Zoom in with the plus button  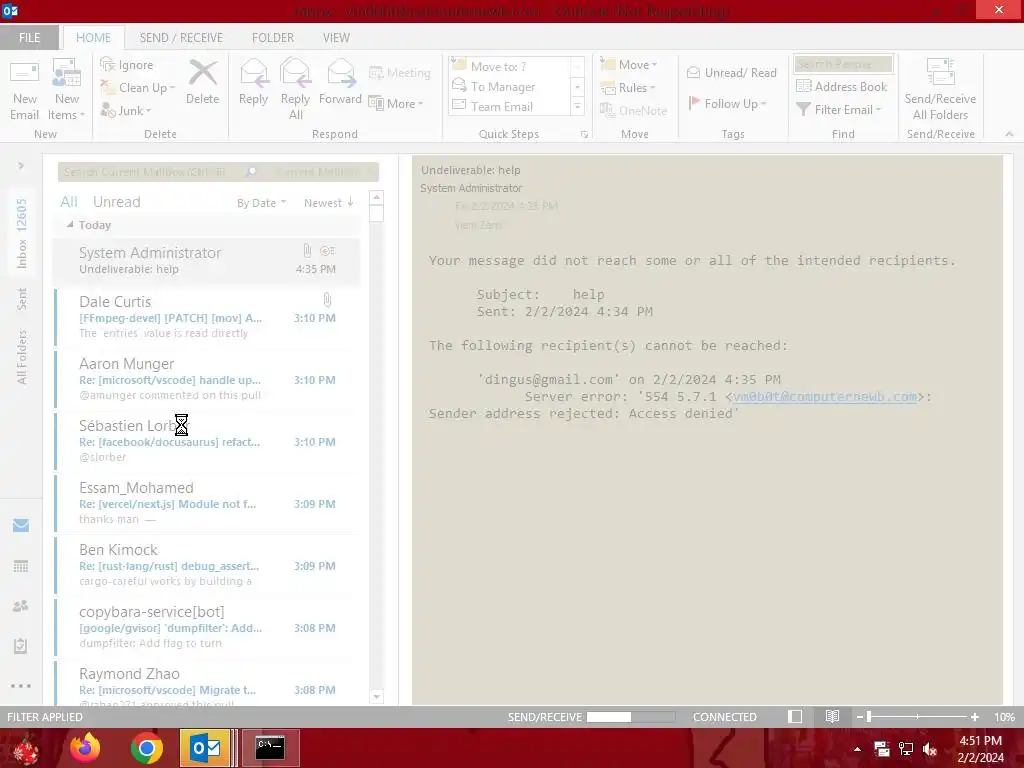974,716
